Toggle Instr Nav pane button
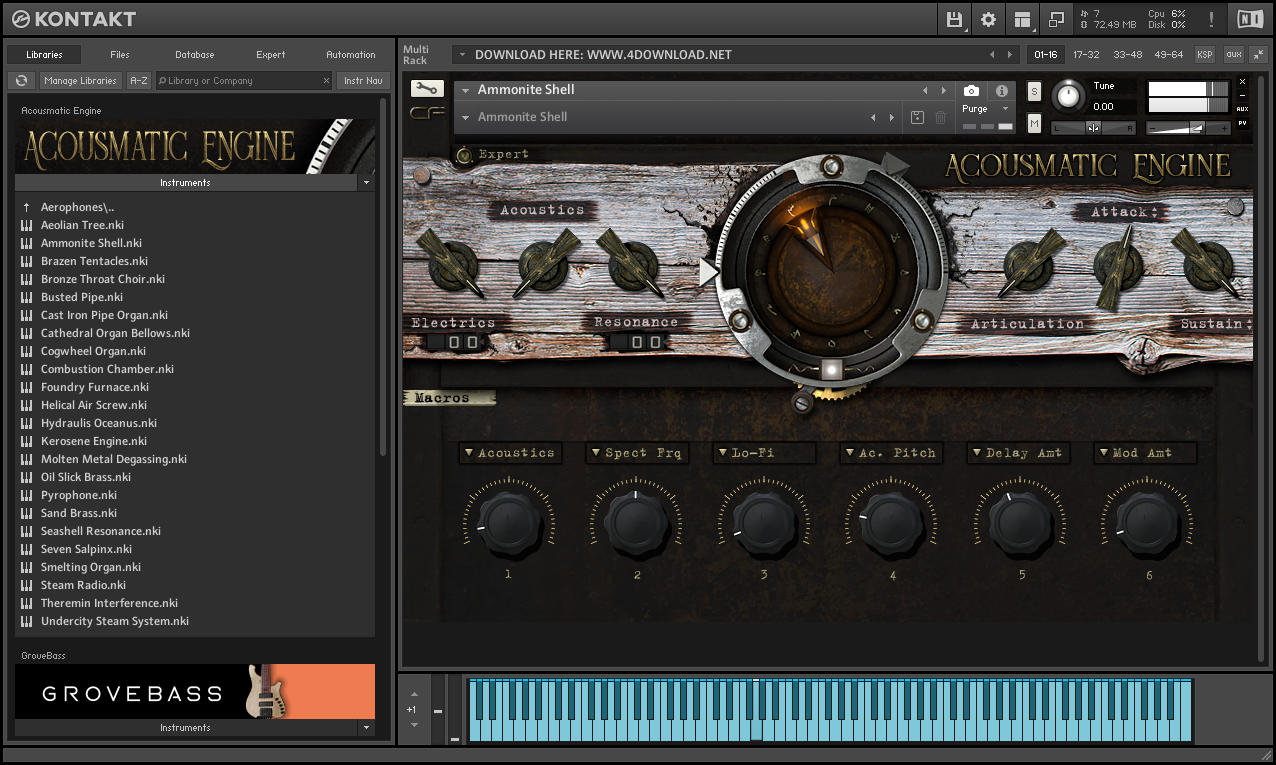The height and width of the screenshot is (765, 1276). (x=363, y=80)
